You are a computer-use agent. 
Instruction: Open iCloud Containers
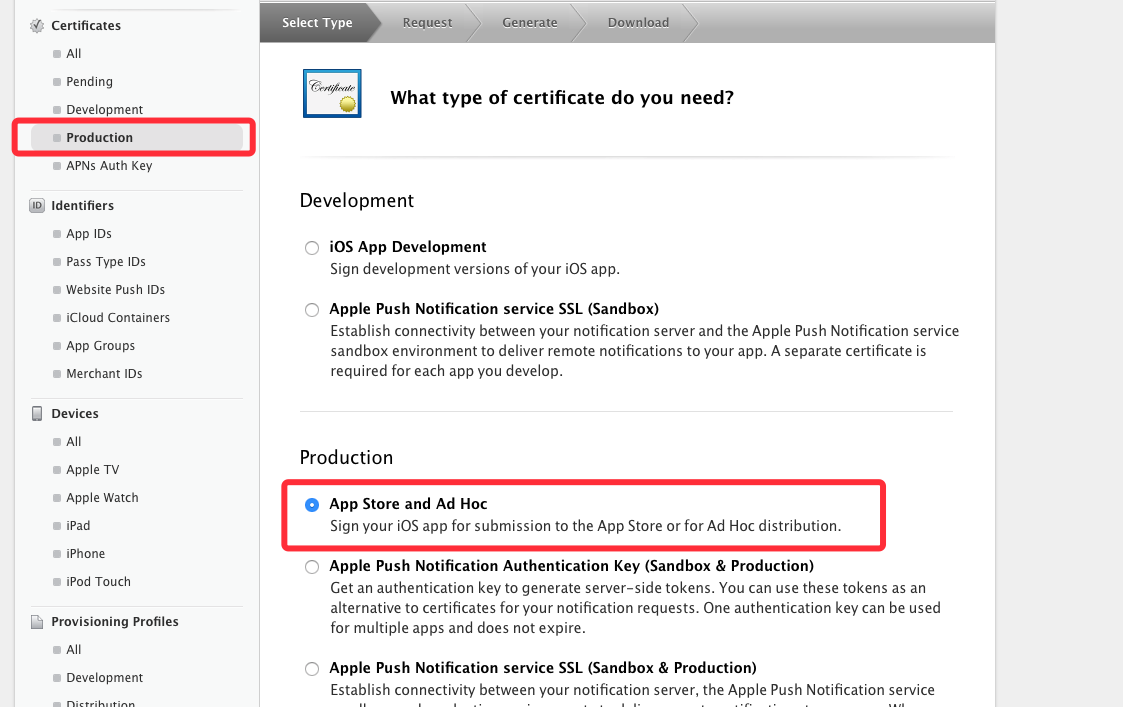click(118, 317)
